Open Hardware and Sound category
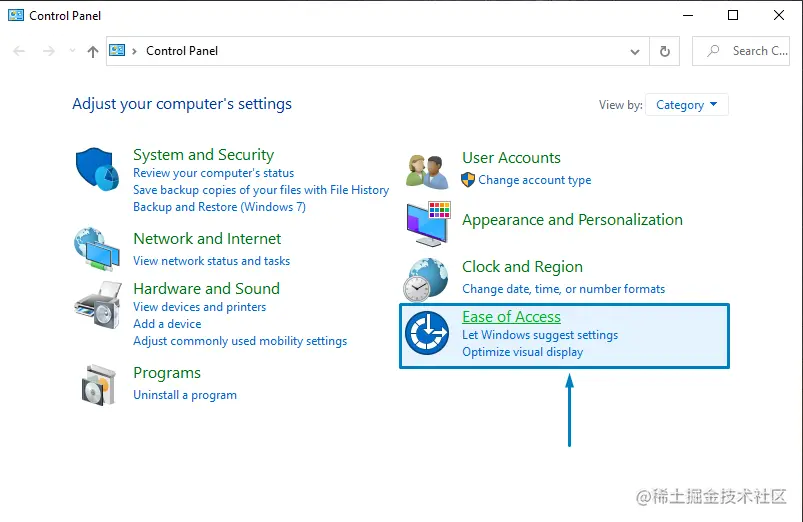The width and height of the screenshot is (803, 522). point(206,288)
